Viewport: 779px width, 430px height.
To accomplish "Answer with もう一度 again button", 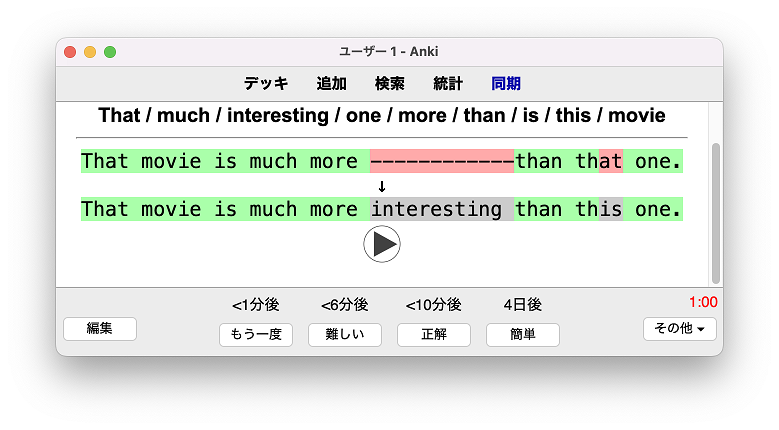I will (x=256, y=335).
